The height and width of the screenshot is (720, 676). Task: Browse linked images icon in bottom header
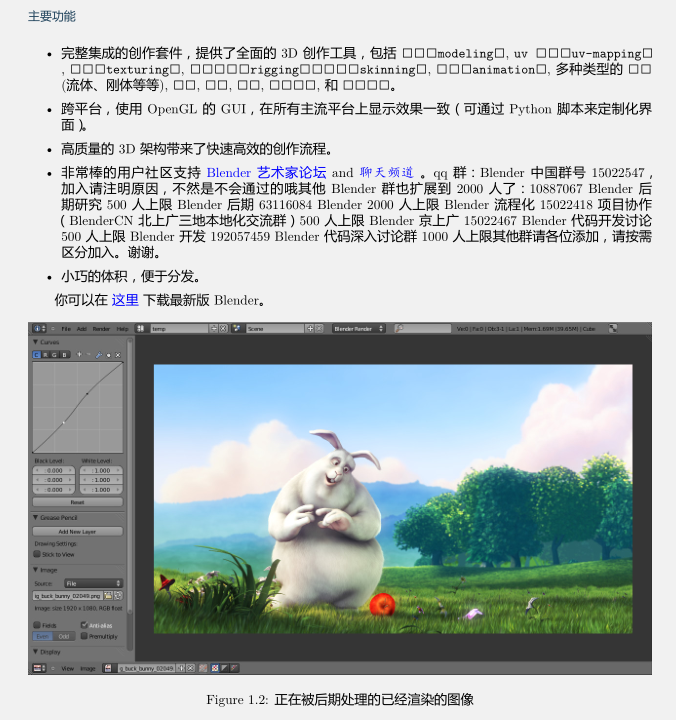108,668
